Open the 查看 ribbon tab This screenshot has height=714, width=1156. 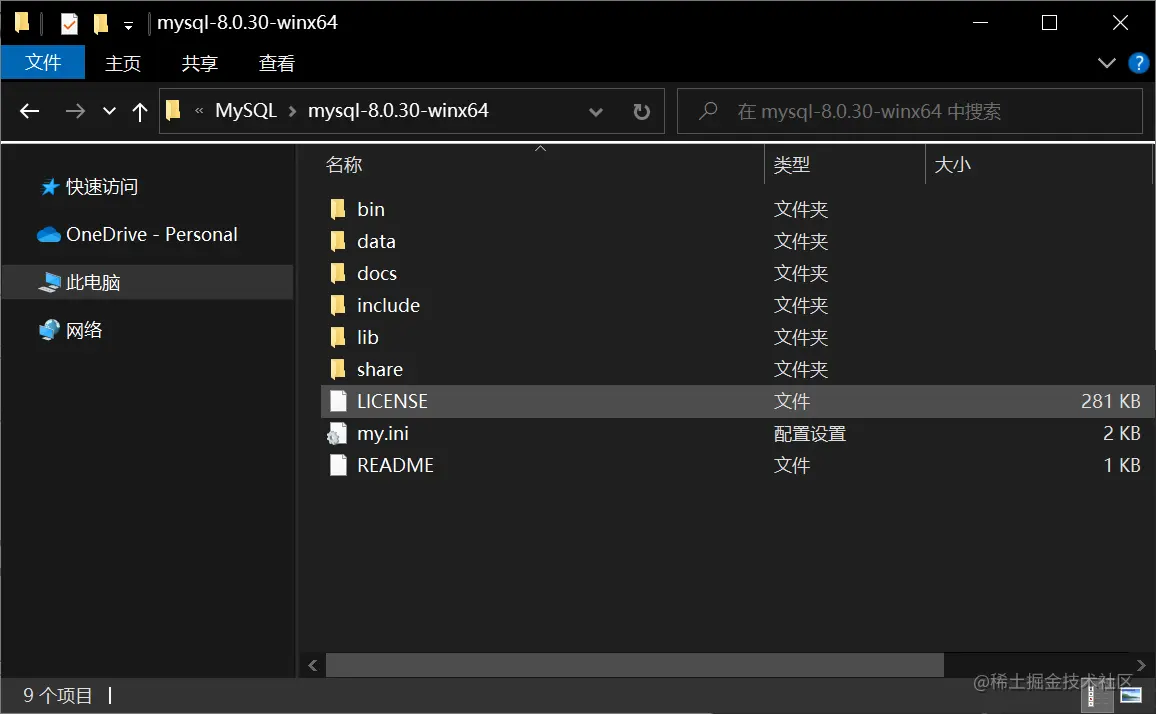coord(276,63)
